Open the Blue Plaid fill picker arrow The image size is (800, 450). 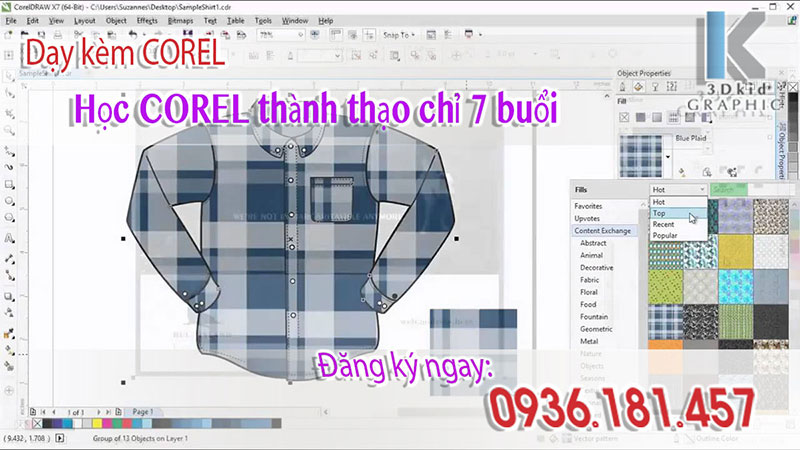[x=668, y=157]
